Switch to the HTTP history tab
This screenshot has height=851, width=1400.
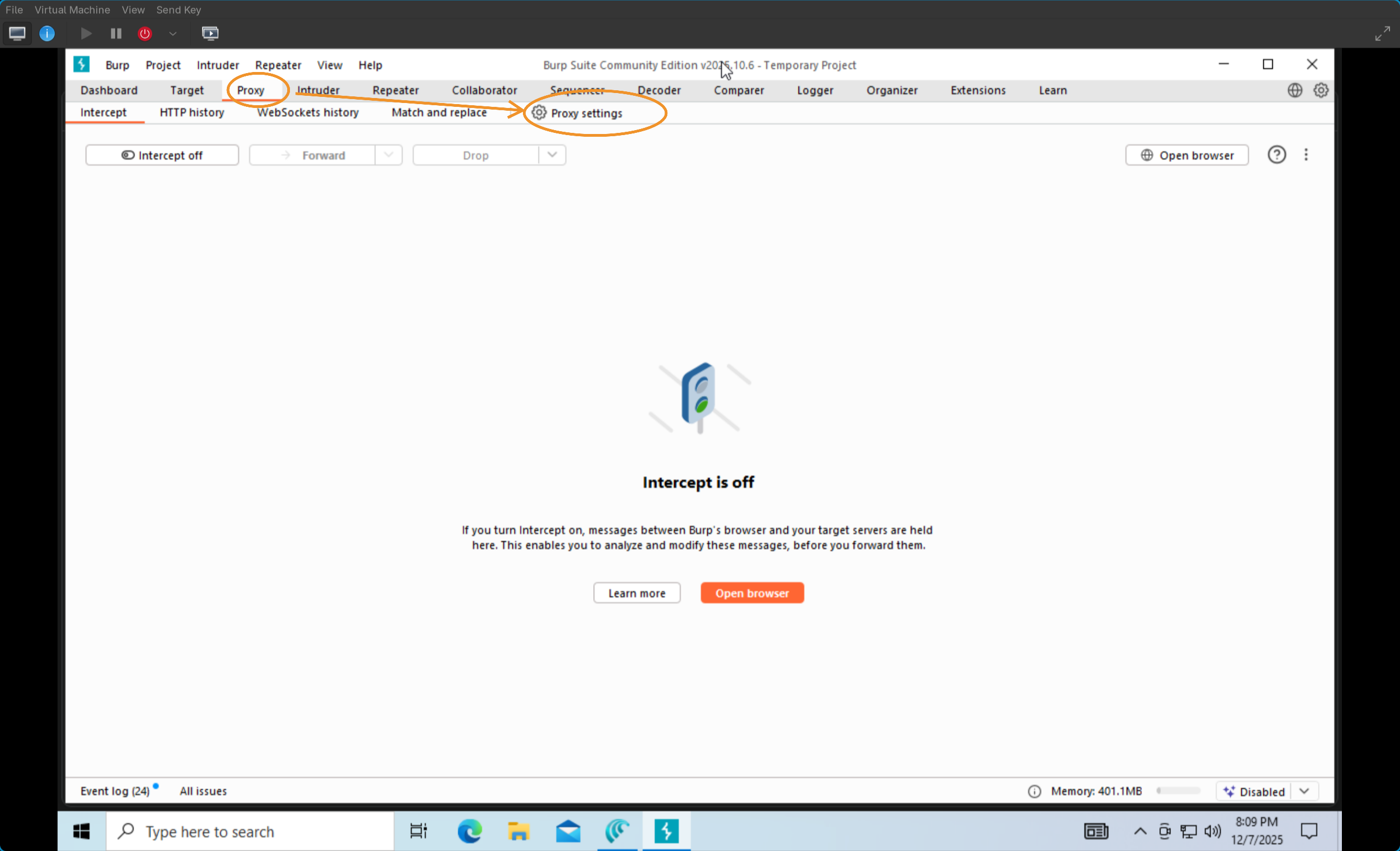[191, 112]
